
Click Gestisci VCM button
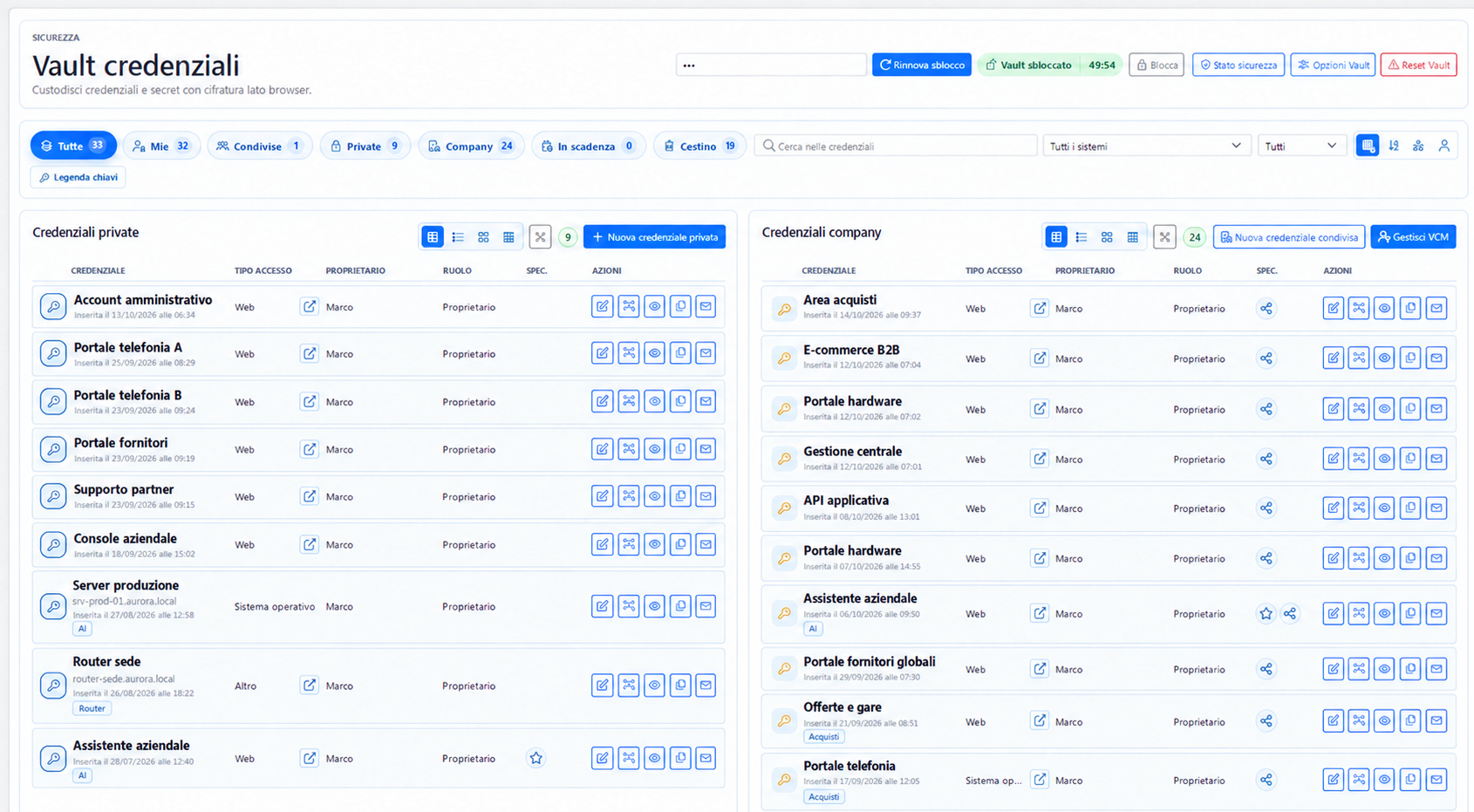1413,236
